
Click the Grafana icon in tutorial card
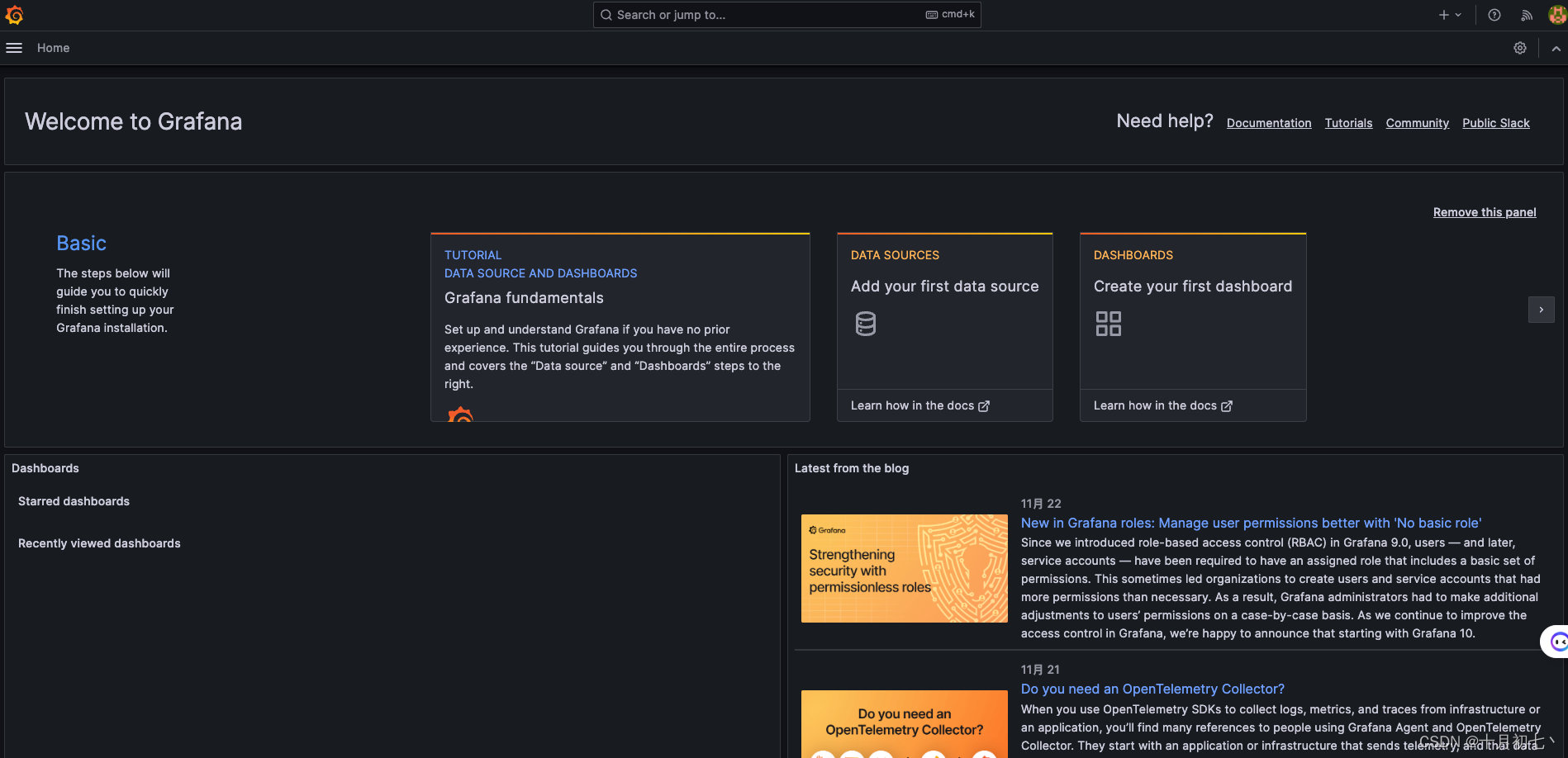click(x=460, y=414)
